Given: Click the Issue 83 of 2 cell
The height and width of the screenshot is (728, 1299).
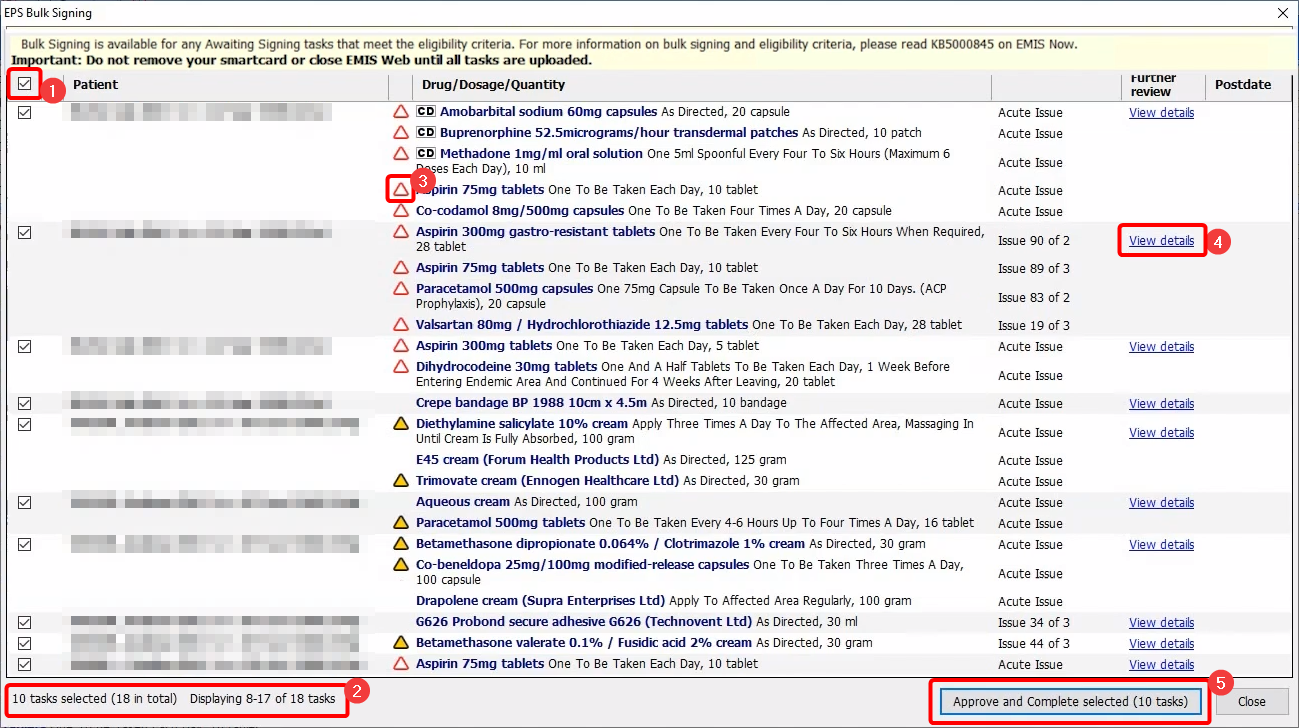Looking at the screenshot, I should click(1034, 298).
